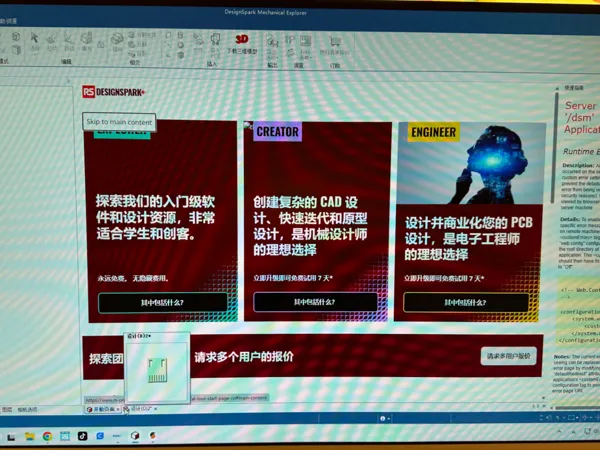Click the top 3D cube mode icon
This screenshot has width=600, height=450.
point(16,37)
